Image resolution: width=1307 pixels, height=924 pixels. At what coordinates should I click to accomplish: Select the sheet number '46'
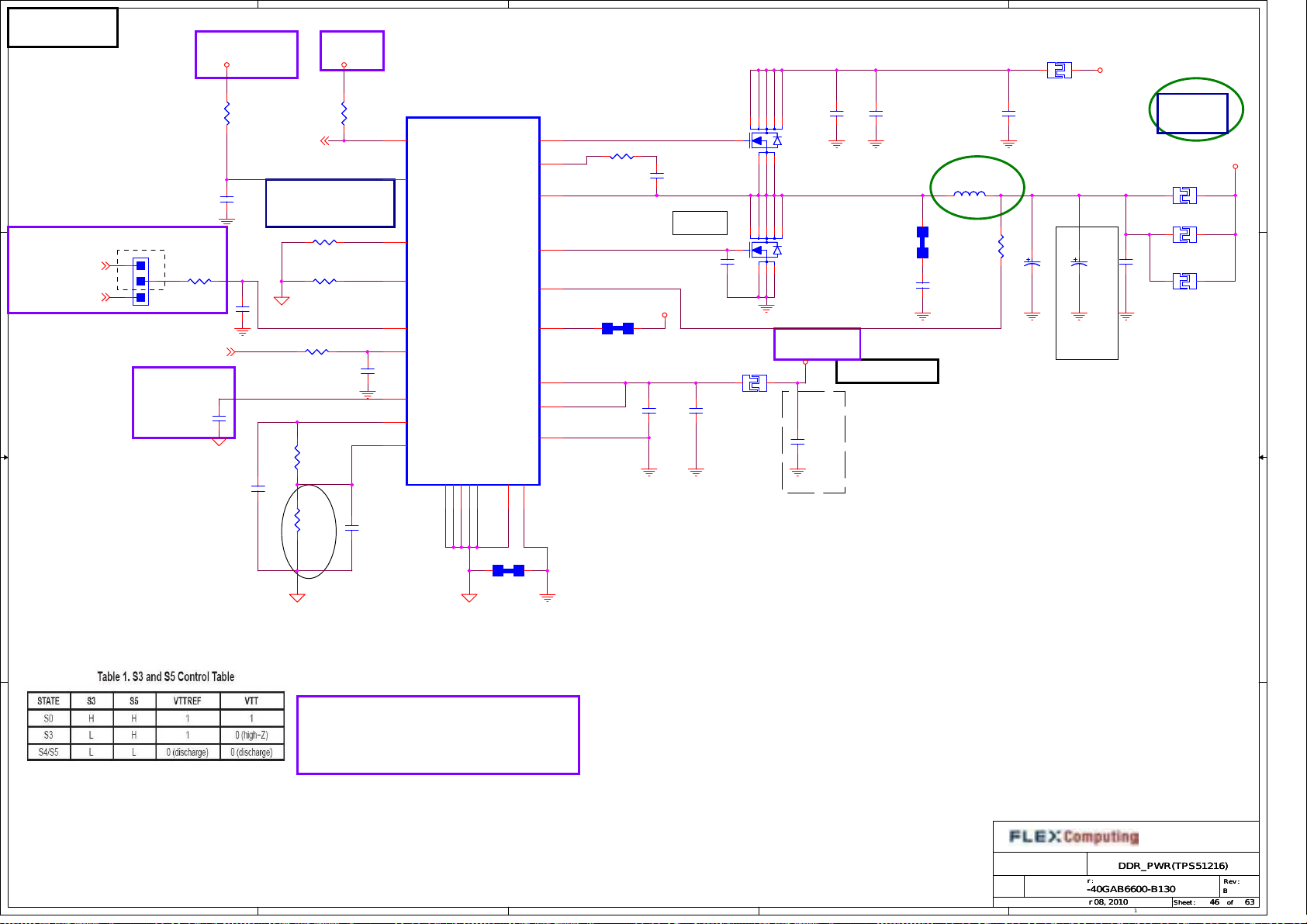coord(1215,902)
